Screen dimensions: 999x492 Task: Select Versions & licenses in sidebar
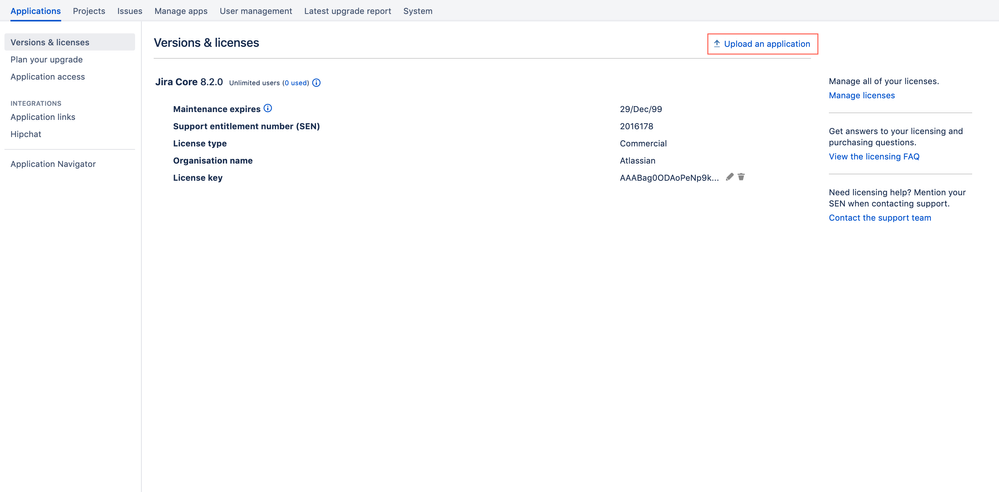tap(69, 42)
